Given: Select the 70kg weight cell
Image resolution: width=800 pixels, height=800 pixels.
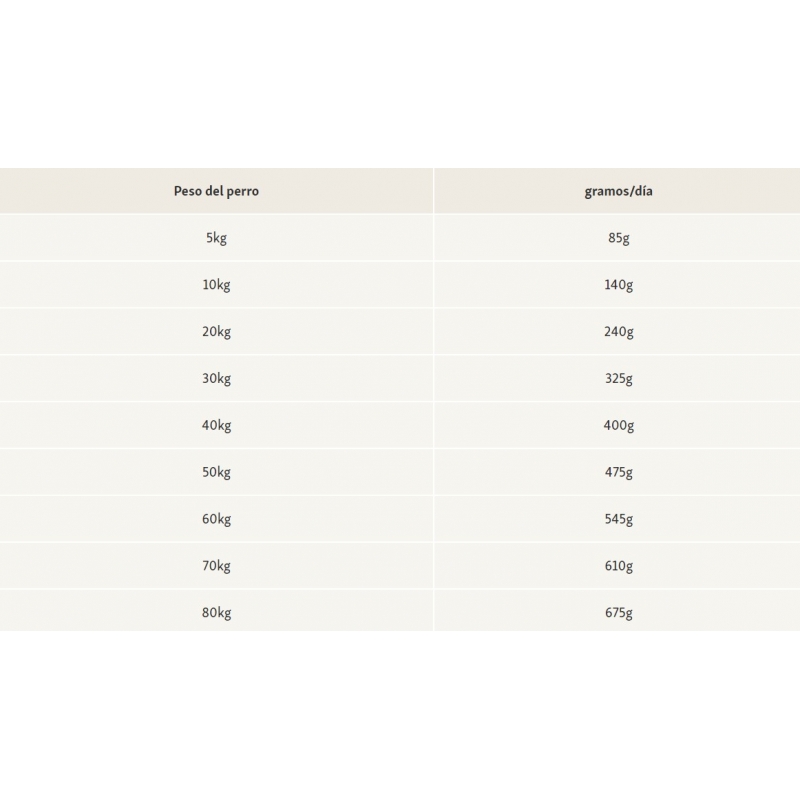Looking at the screenshot, I should pyautogui.click(x=216, y=567).
